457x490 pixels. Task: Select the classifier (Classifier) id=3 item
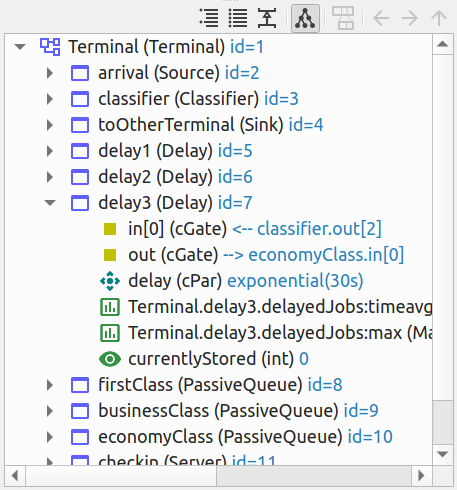pos(198,99)
